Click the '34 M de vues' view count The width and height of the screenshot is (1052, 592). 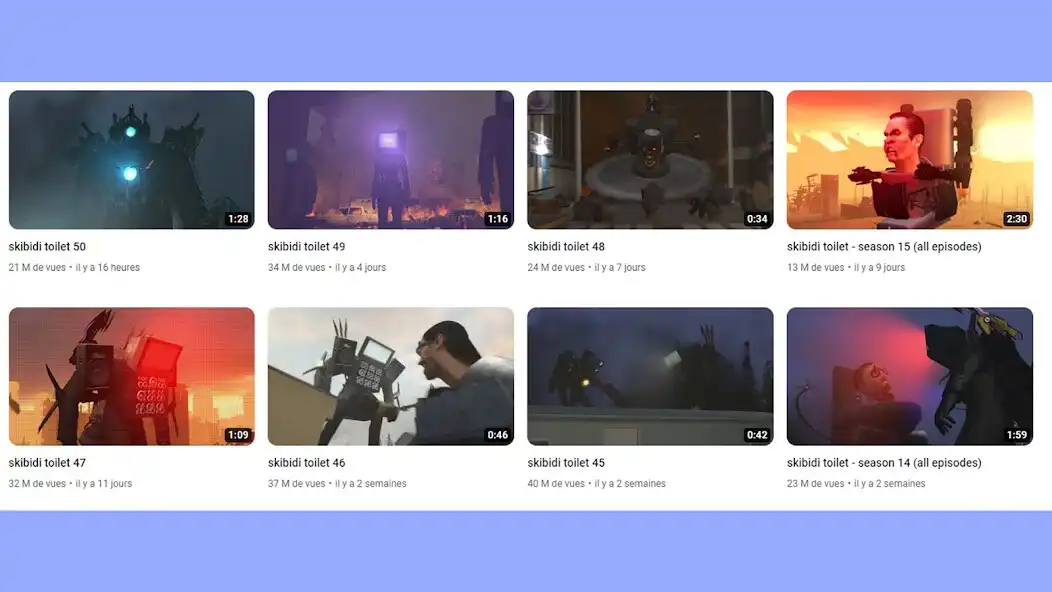tap(297, 267)
